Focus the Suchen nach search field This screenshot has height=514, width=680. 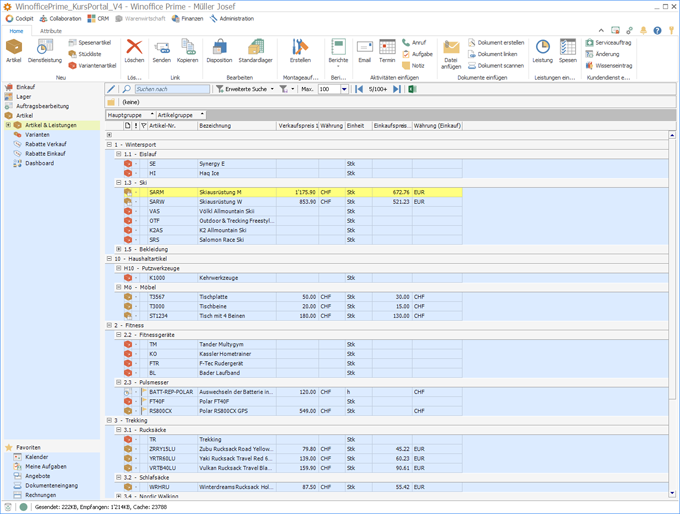click(x=172, y=89)
